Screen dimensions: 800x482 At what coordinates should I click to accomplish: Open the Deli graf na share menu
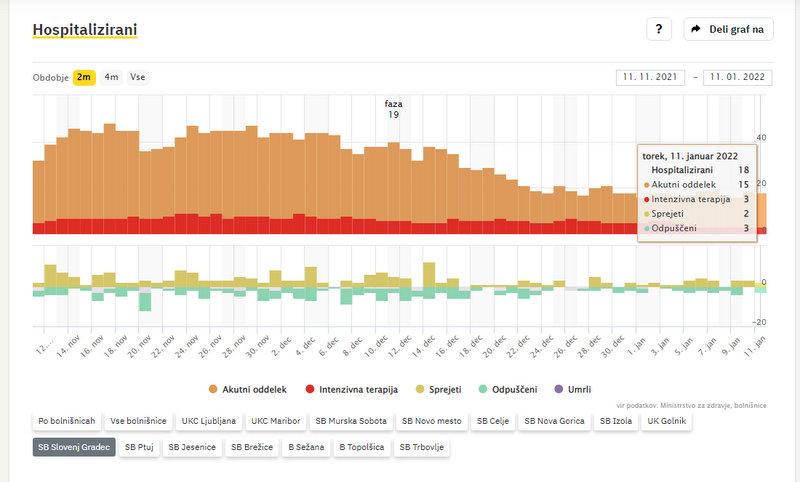click(x=728, y=30)
